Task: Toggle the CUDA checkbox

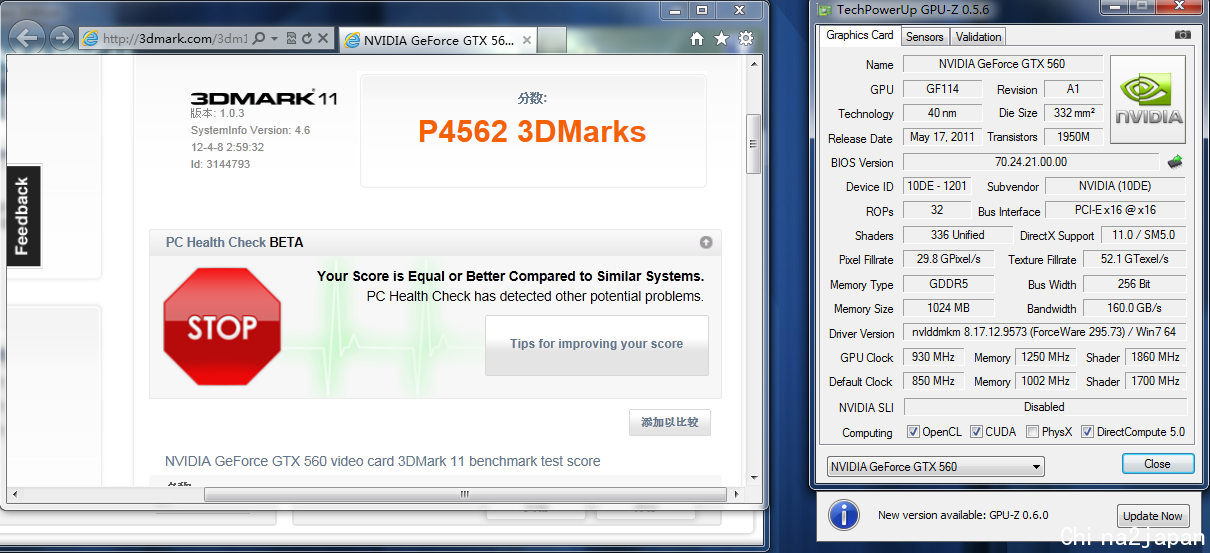Action: (975, 432)
